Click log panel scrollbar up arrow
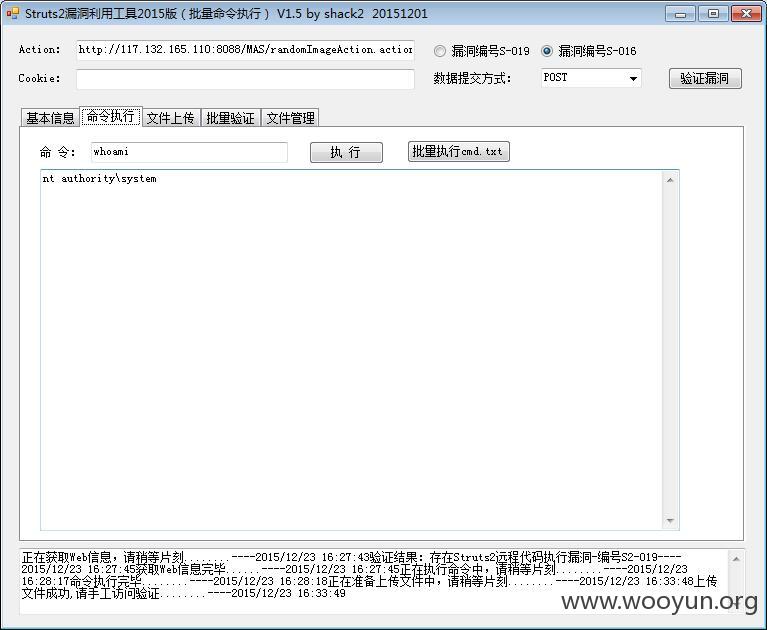The image size is (767, 630). 736,559
